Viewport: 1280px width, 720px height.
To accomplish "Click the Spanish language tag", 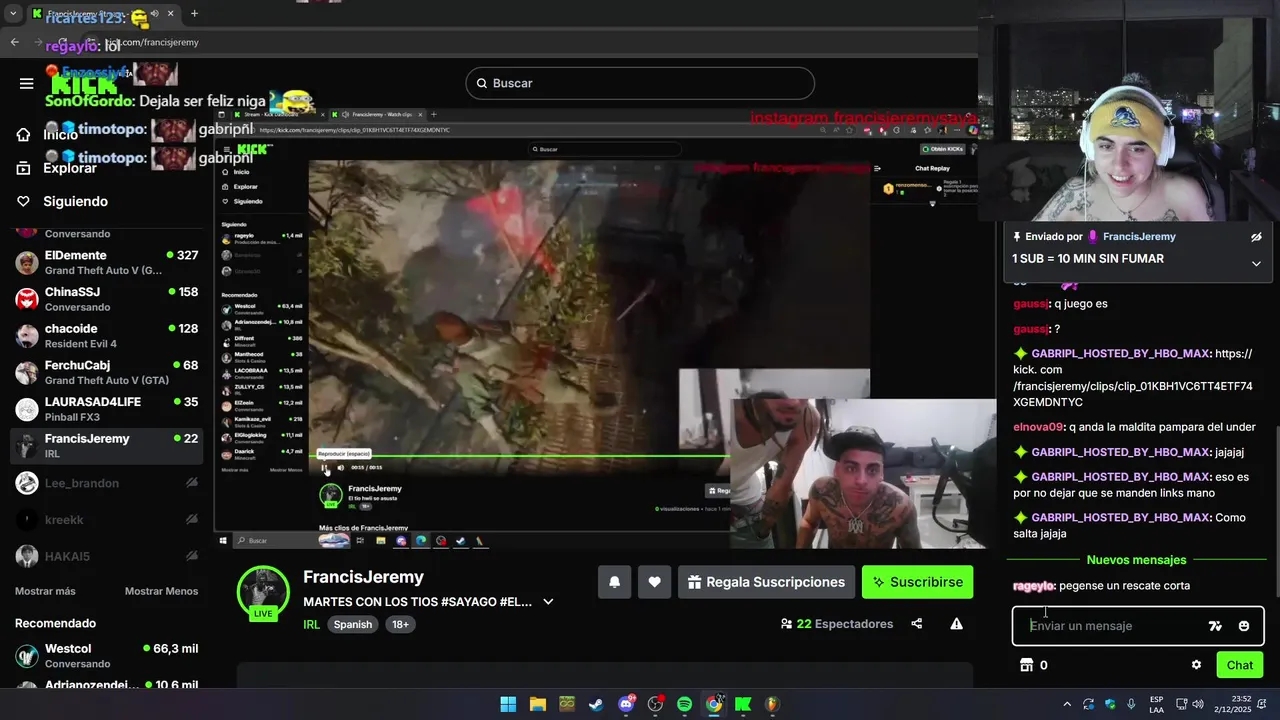I will click(x=352, y=624).
